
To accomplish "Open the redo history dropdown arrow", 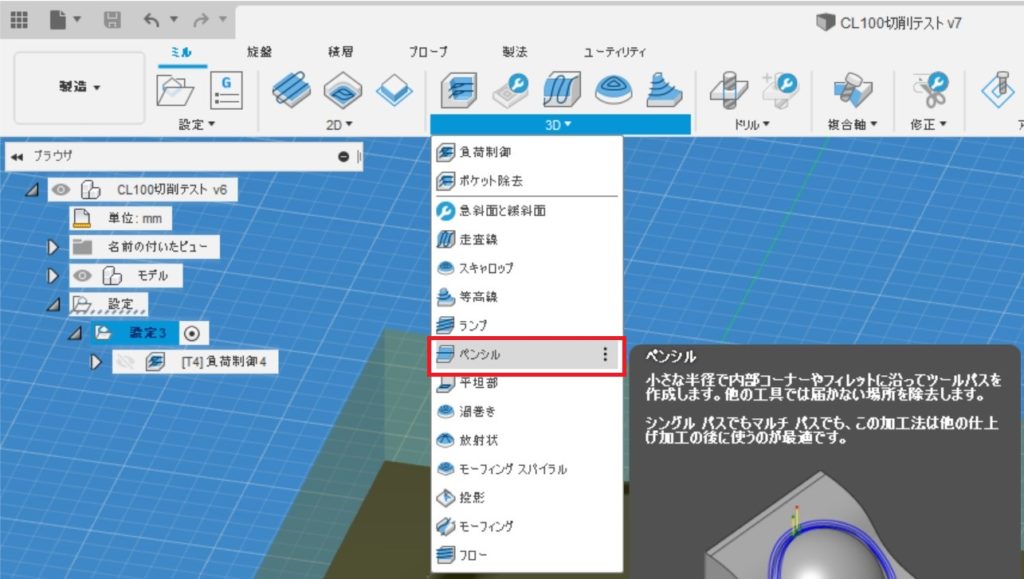I will coord(223,20).
